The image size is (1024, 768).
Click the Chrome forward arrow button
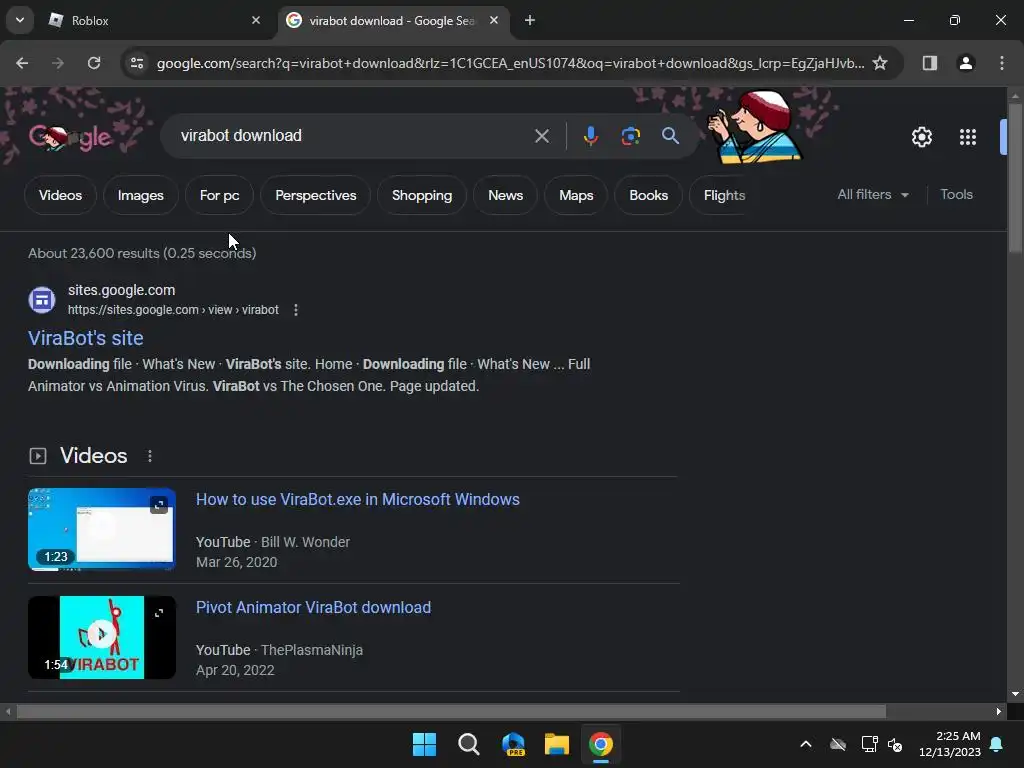[58, 63]
